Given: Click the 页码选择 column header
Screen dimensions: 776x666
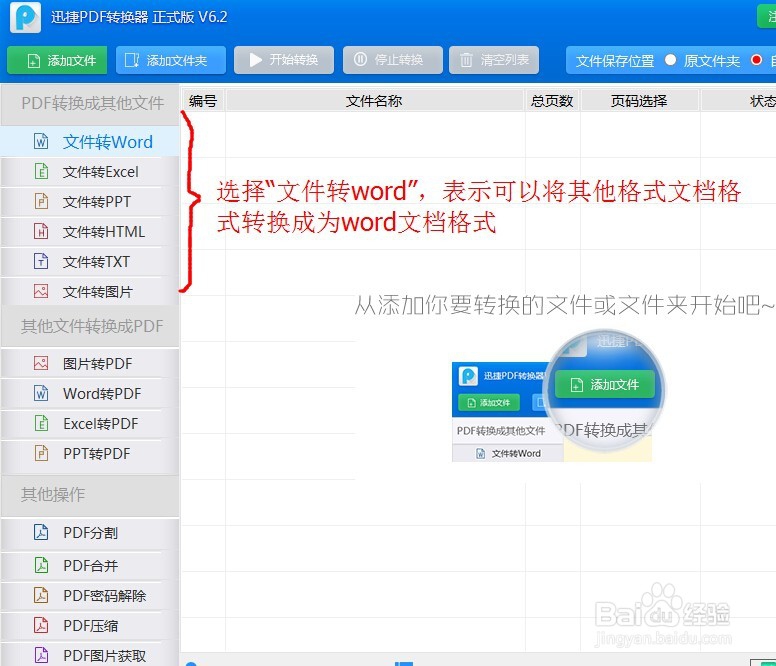Looking at the screenshot, I should [x=639, y=101].
